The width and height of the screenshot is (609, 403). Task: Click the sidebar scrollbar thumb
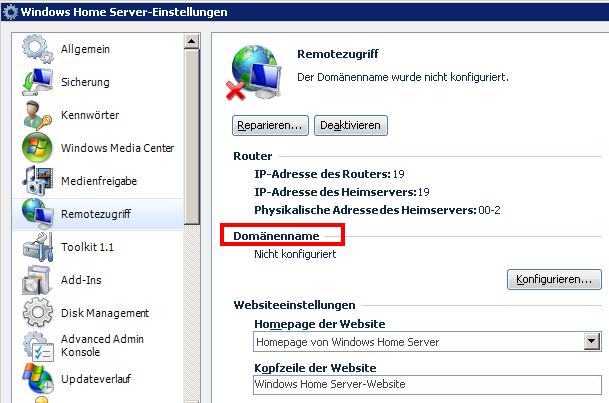coord(191,137)
